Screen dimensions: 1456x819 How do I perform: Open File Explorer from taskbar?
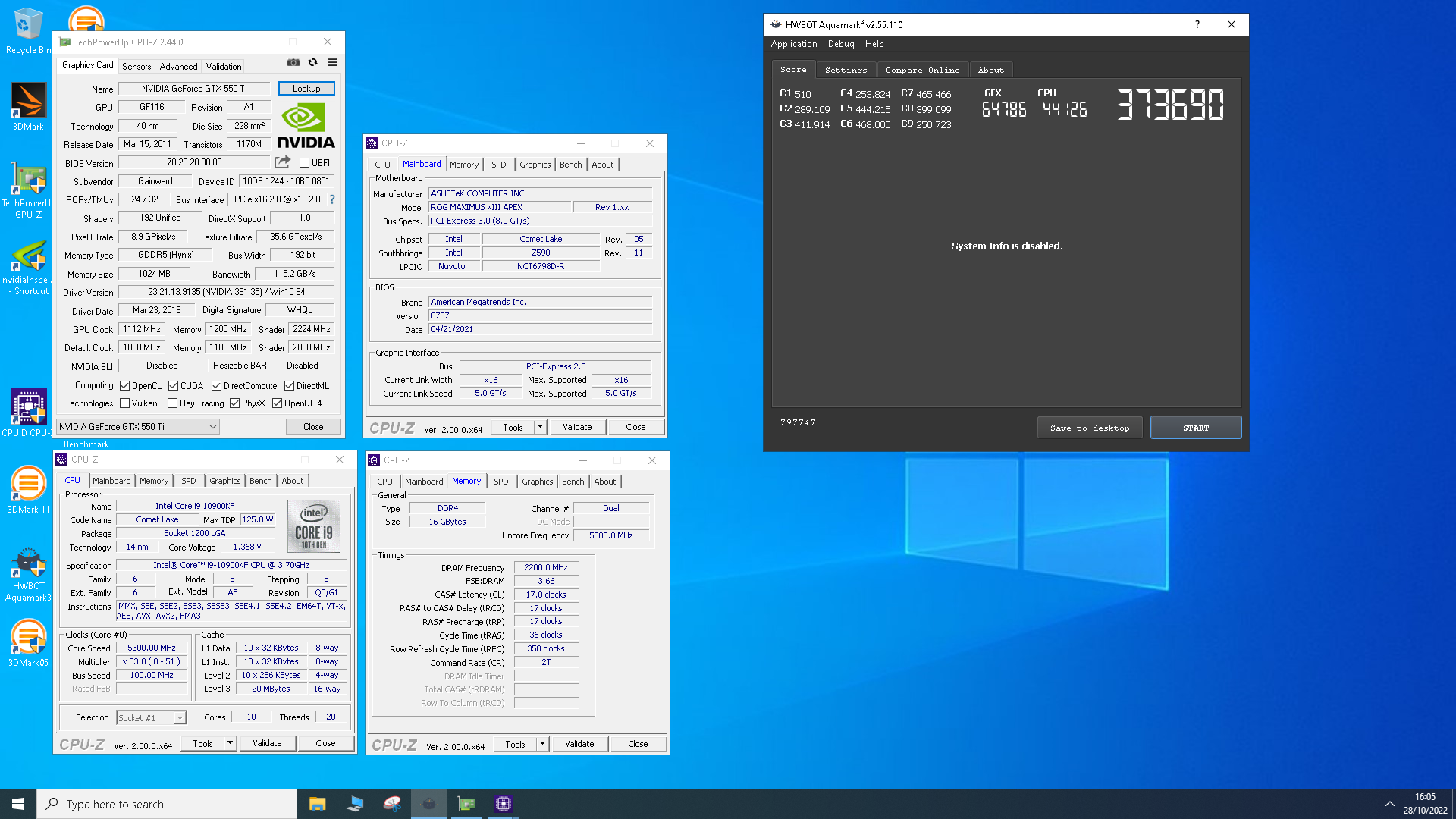317,804
